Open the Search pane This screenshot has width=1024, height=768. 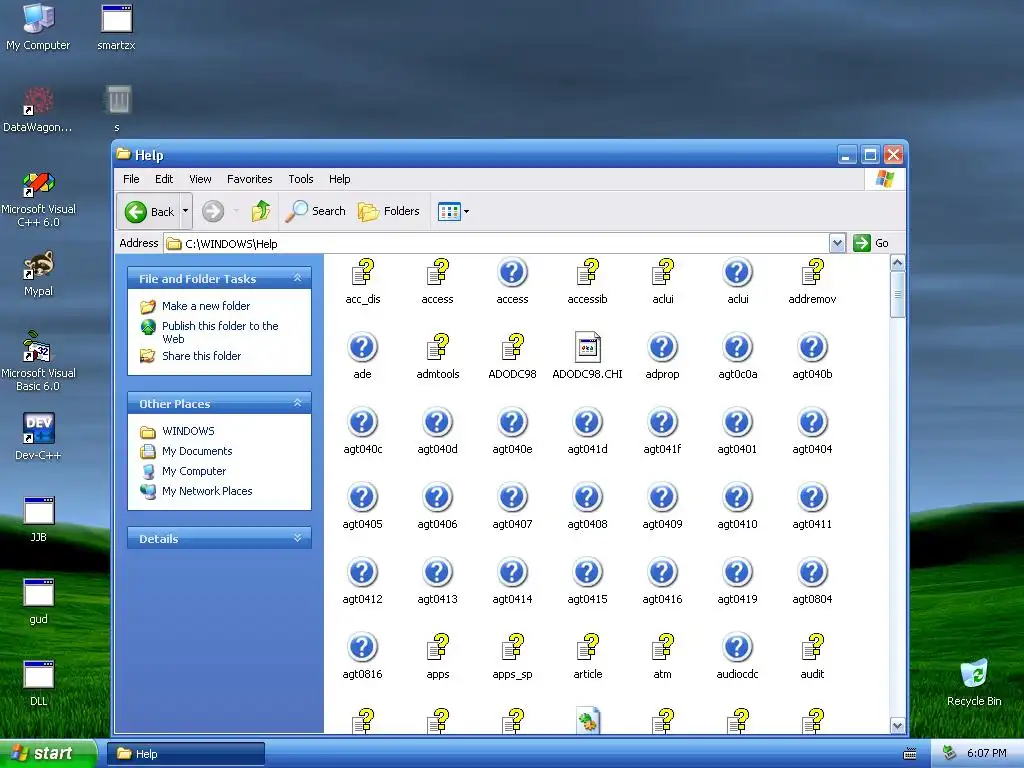click(316, 212)
